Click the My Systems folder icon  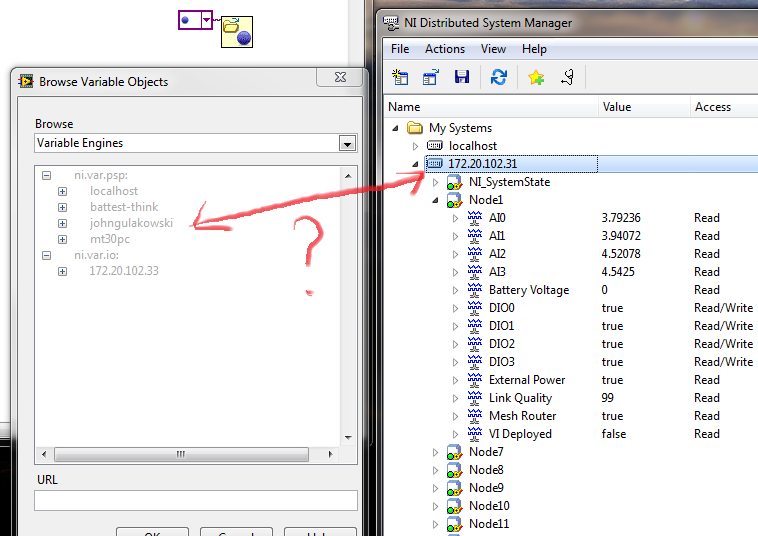click(x=415, y=128)
